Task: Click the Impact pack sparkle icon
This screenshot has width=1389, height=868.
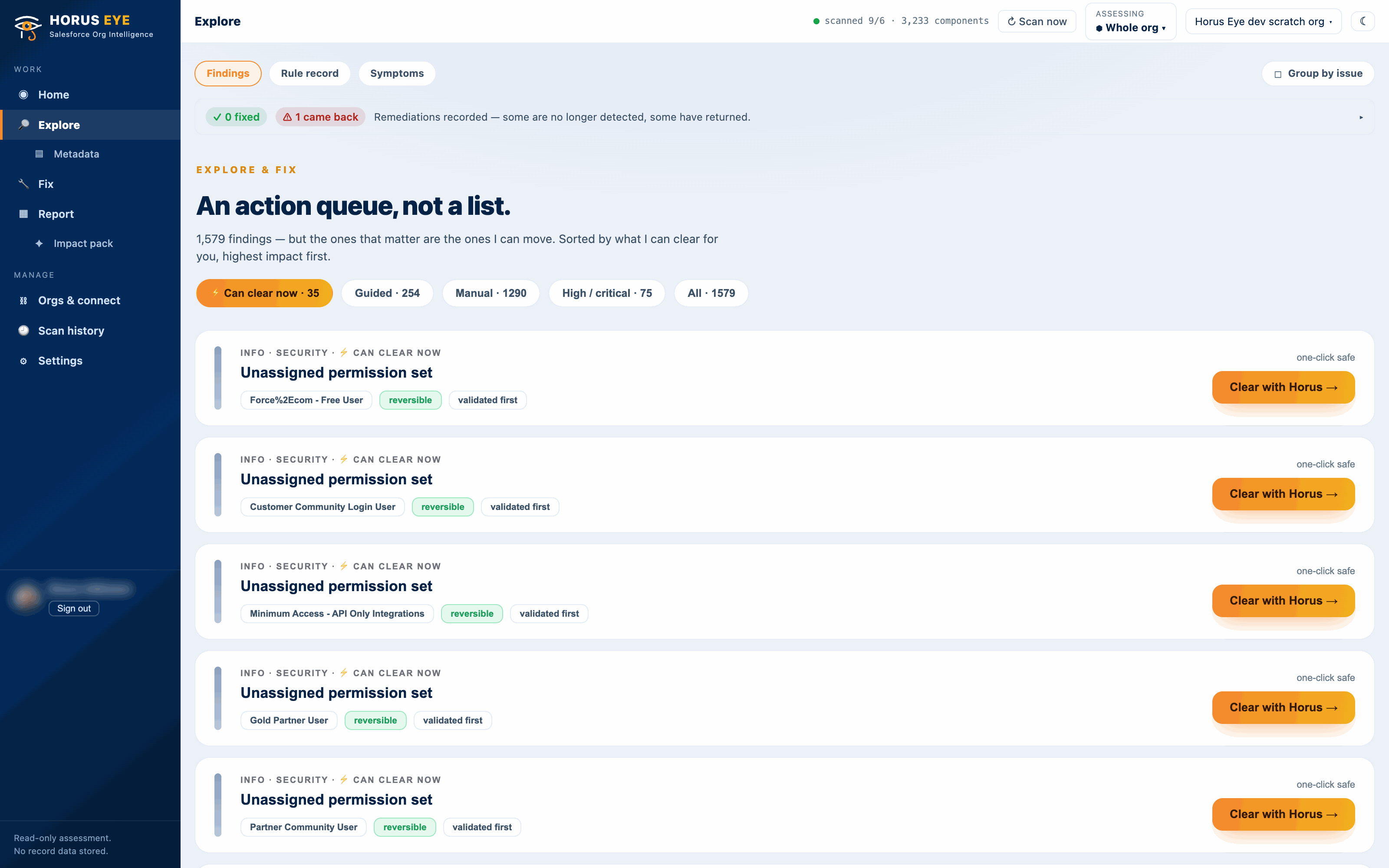Action: click(x=39, y=243)
